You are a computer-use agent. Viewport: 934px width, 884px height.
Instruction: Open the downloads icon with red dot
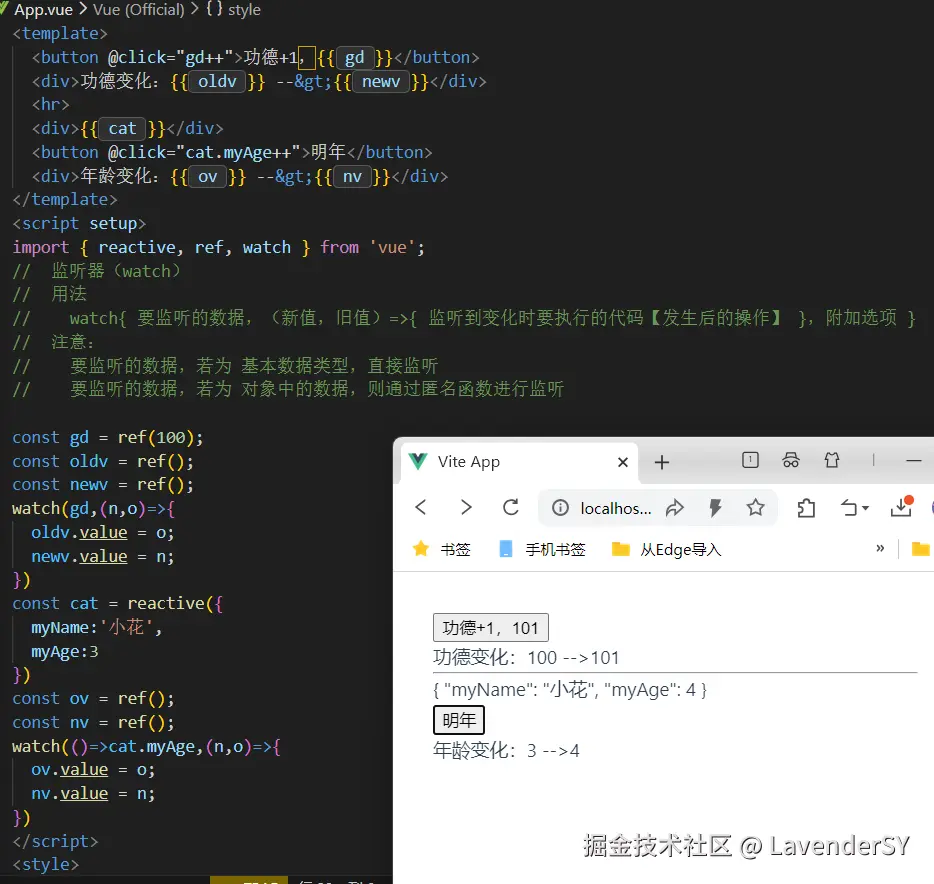click(x=901, y=507)
